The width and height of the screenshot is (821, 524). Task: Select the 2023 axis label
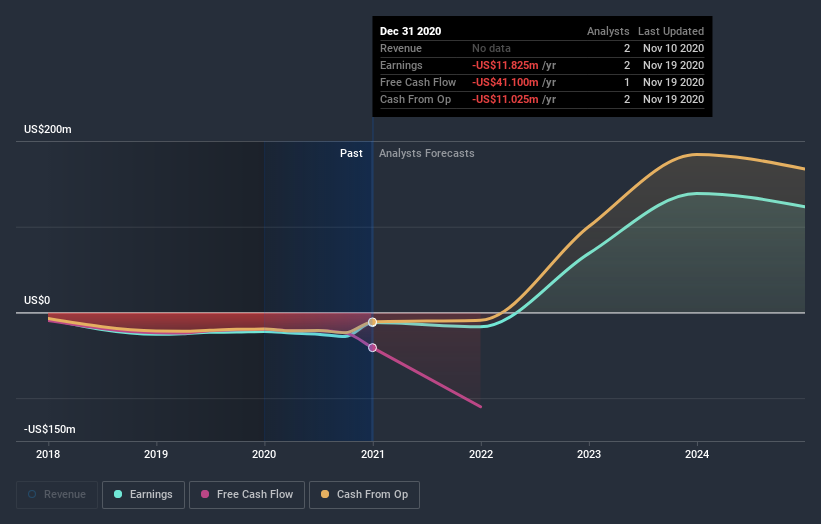coord(589,454)
